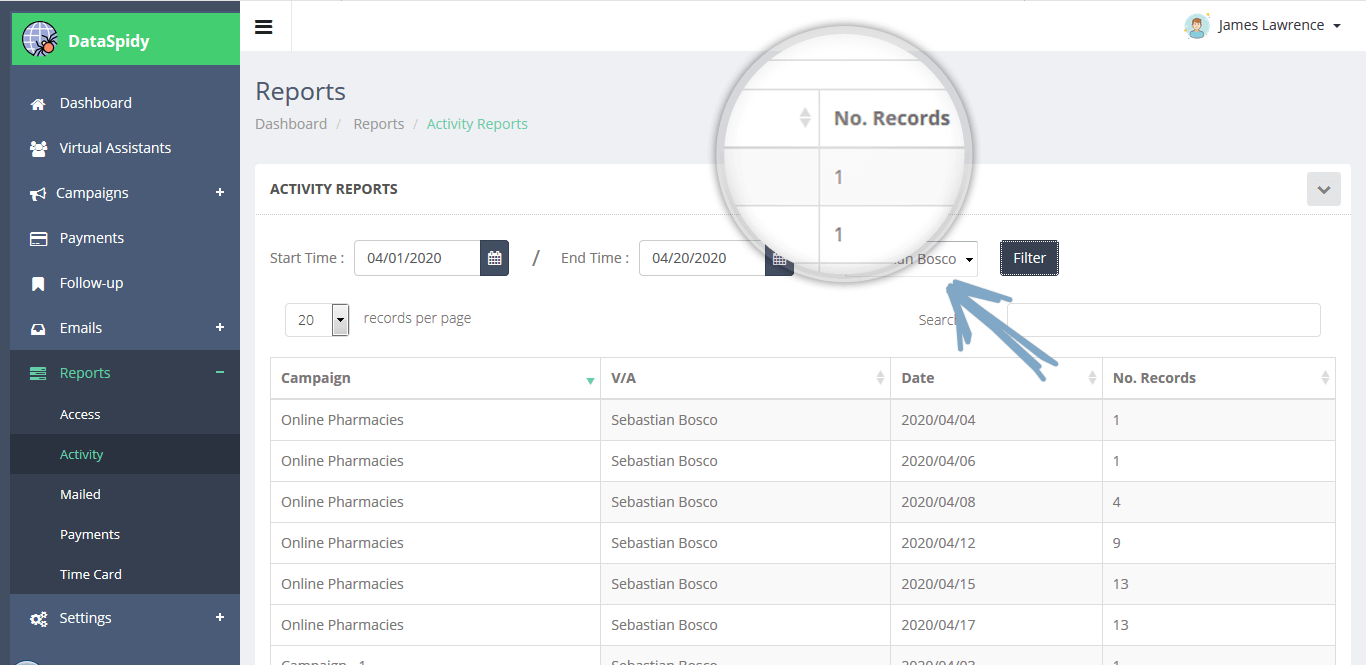Open Payments via its wallet icon
The width and height of the screenshot is (1366, 665).
click(38, 238)
